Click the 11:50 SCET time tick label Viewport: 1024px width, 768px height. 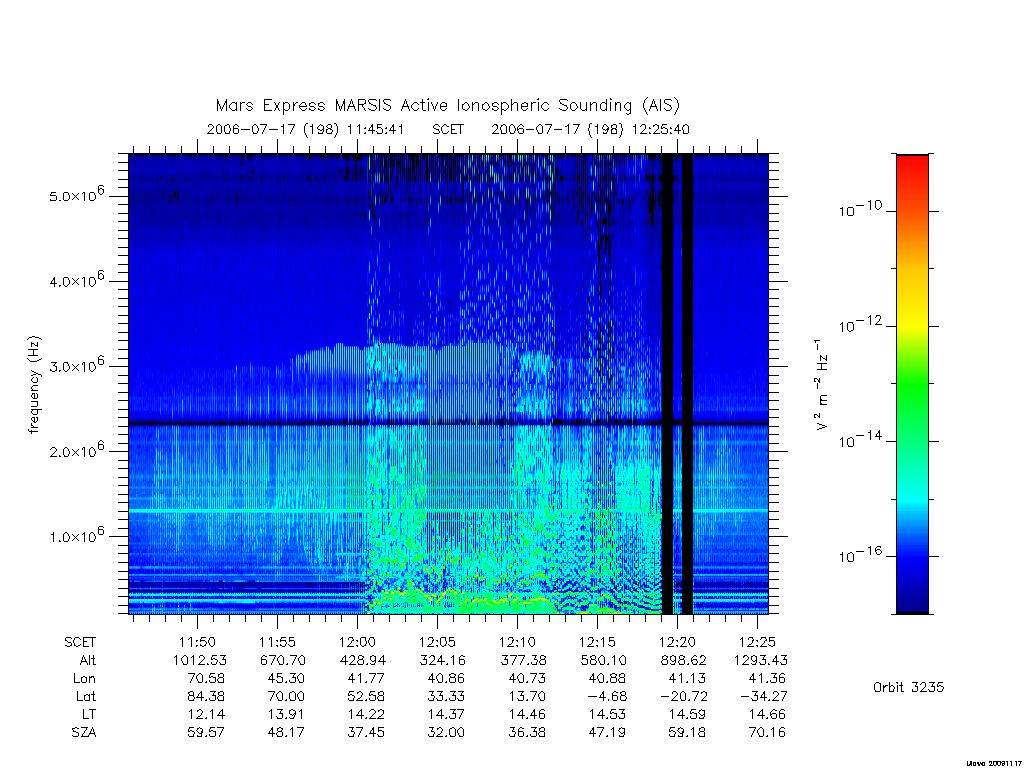[197, 642]
